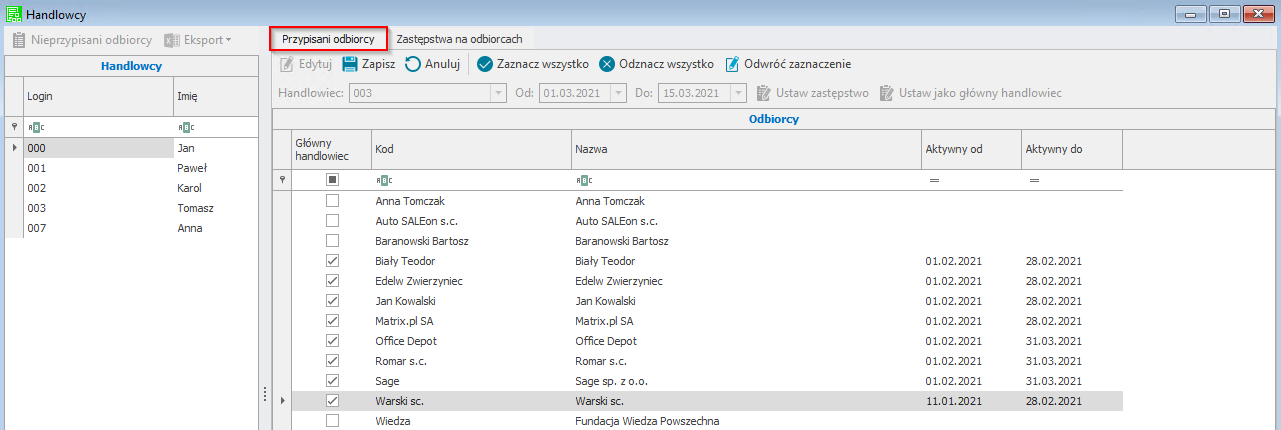Click the Zapisz save disk icon

[350, 64]
